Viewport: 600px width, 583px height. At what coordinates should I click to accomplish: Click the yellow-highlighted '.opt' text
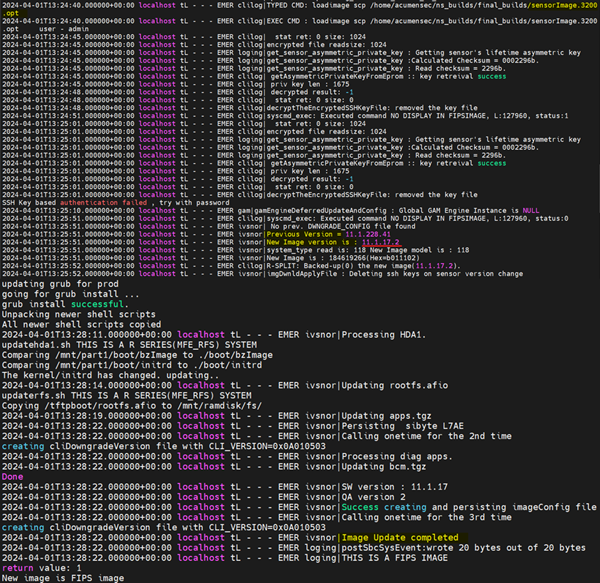click(x=10, y=13)
